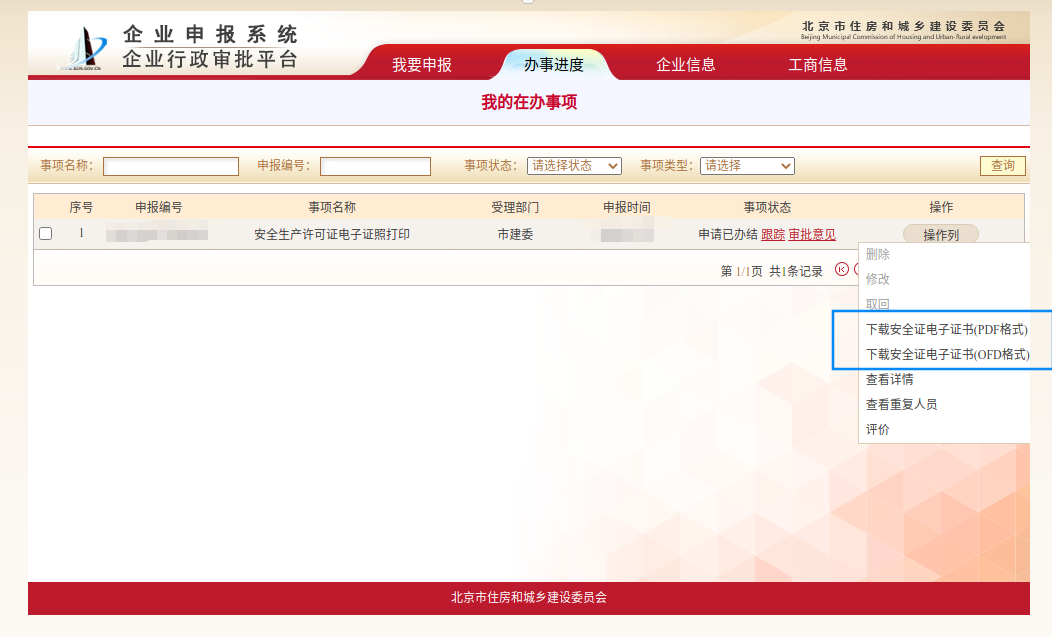Screen dimensions: 1052x637
Task: Open the 企业信息 tab
Action: 686,65
